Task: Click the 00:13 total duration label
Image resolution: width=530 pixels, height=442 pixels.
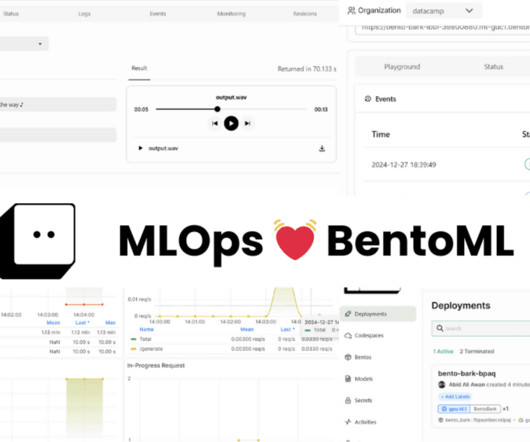Action: [x=321, y=109]
